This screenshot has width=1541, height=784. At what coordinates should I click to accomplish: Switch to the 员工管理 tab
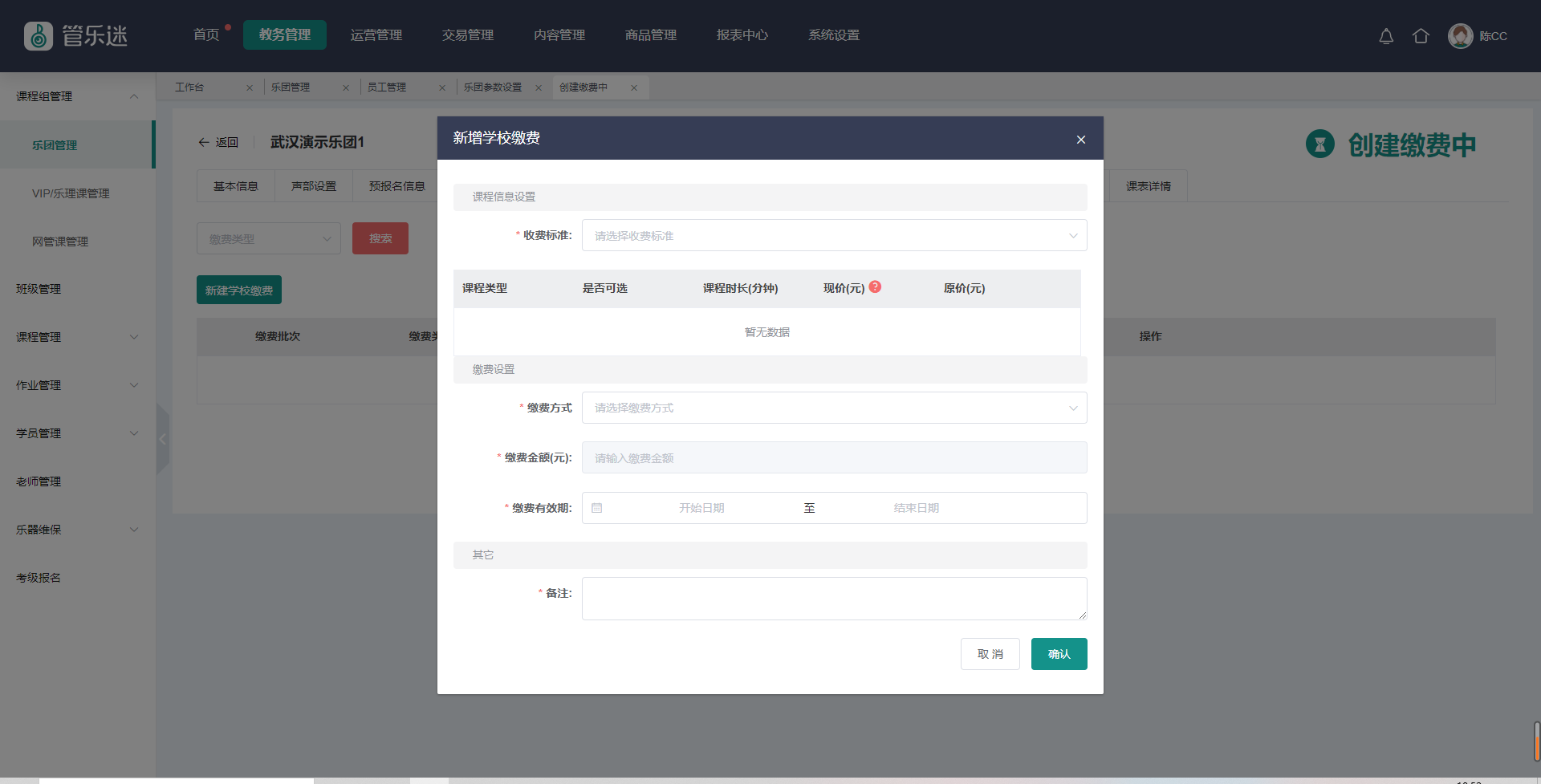[x=387, y=87]
